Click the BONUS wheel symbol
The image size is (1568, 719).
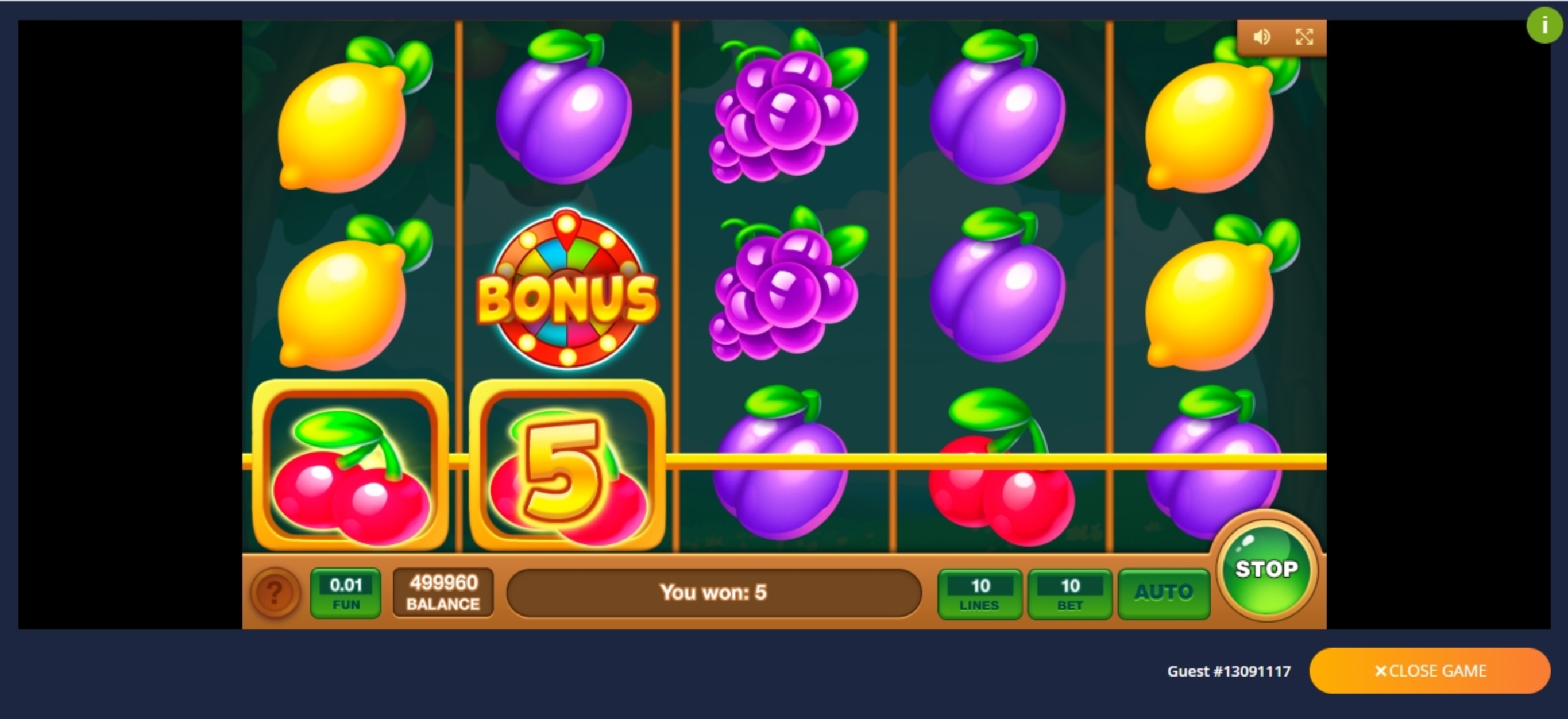(x=567, y=290)
